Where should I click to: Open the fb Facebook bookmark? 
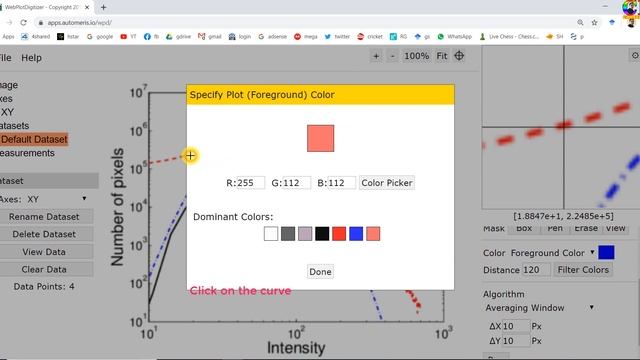[x=151, y=37]
